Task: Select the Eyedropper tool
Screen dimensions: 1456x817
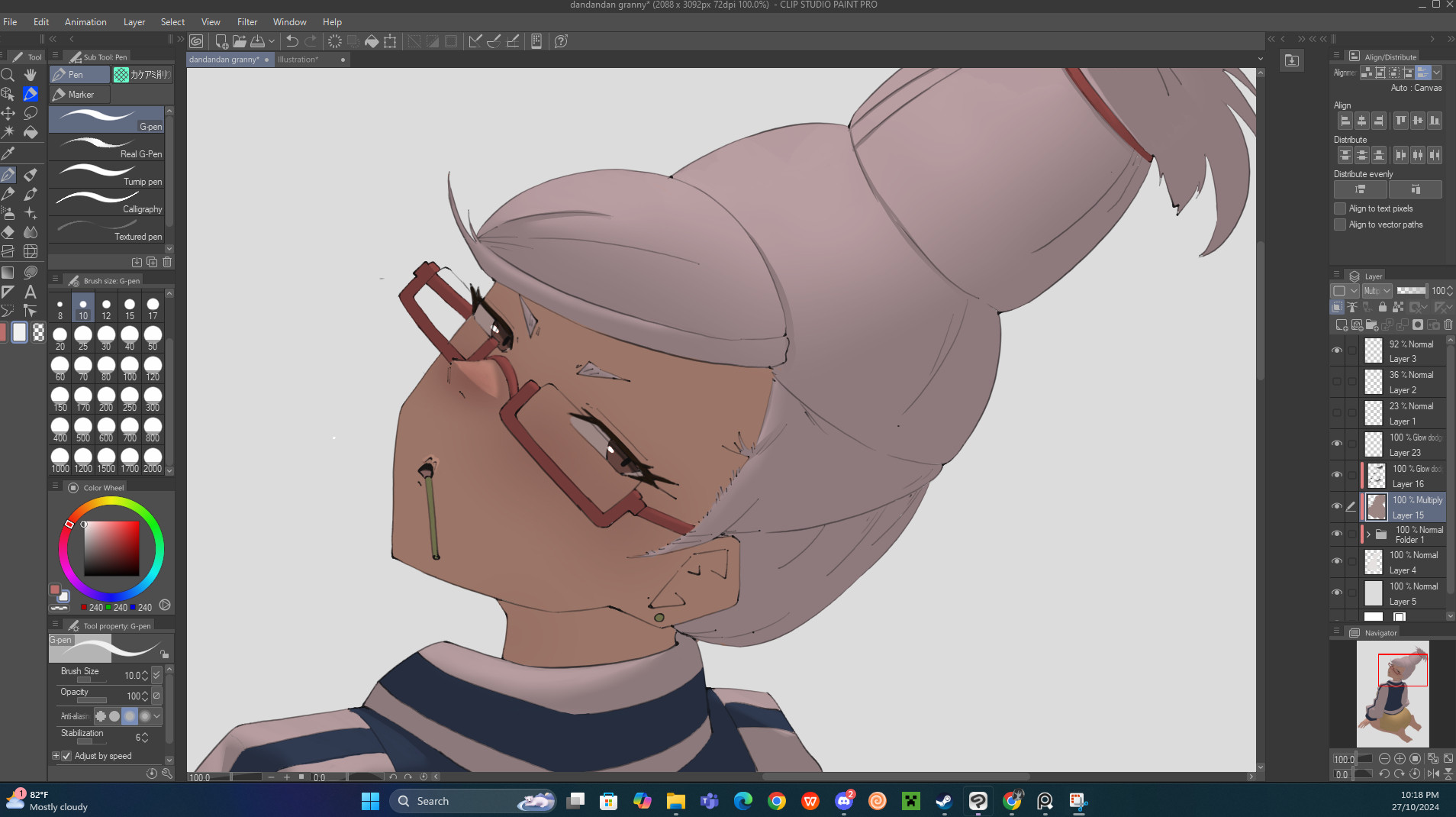Action: [8, 153]
